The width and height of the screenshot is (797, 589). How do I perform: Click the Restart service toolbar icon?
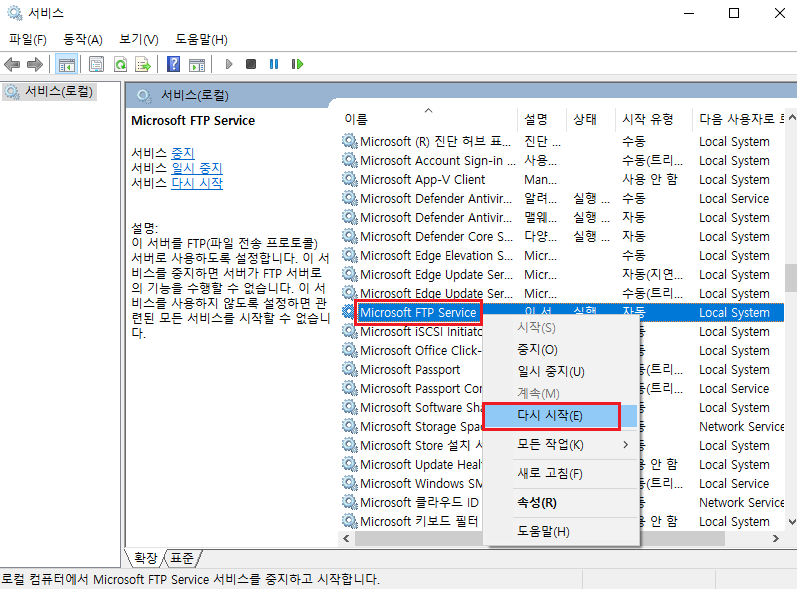coord(297,64)
